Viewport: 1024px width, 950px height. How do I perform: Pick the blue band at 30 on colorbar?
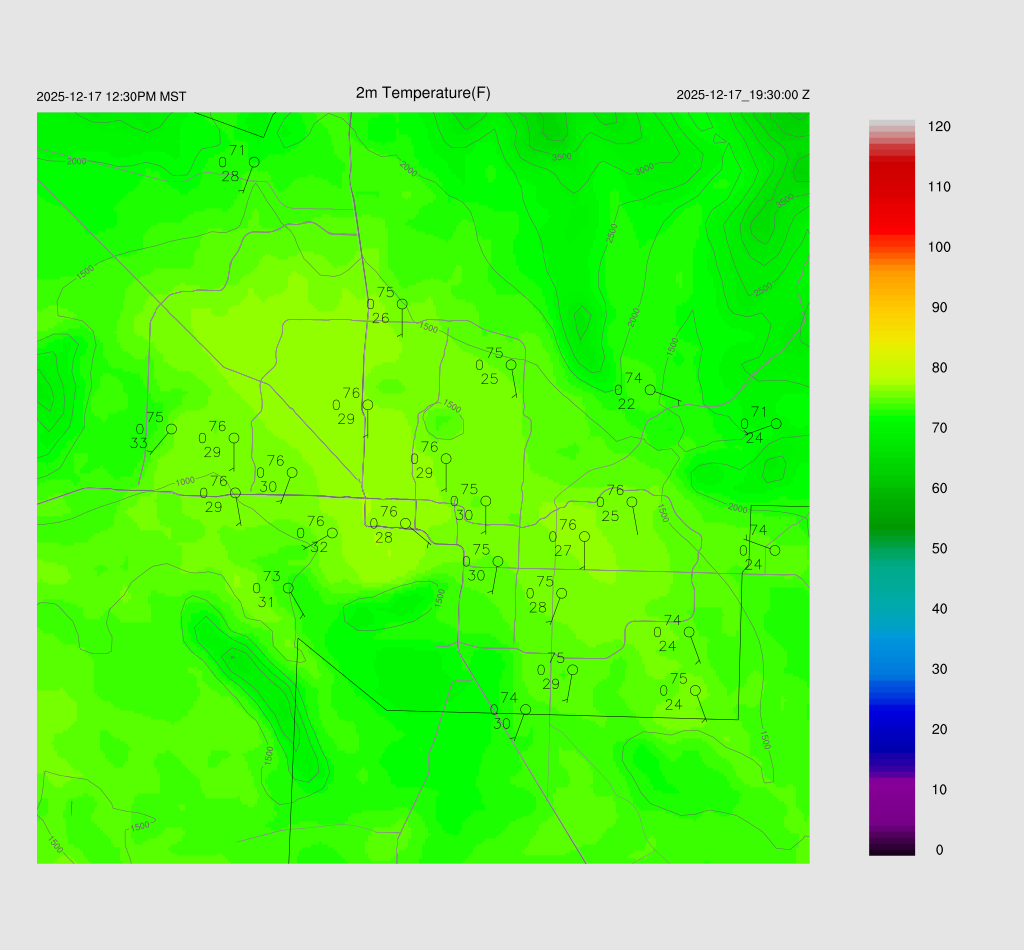click(892, 668)
